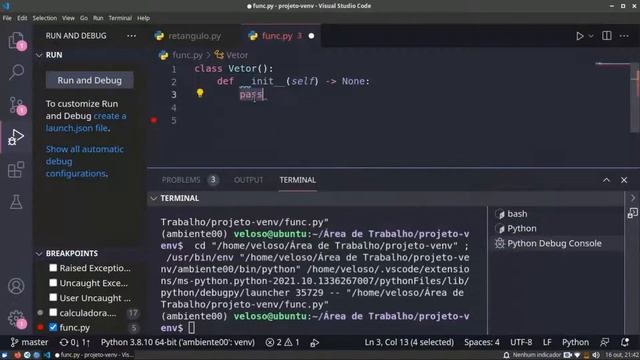640x360 pixels.
Task: Click the volume icon in system tray
Action: [x=596, y=355]
